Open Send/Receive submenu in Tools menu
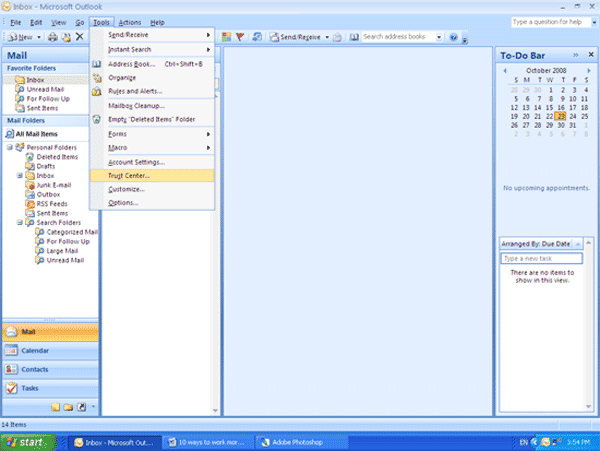 (152, 35)
